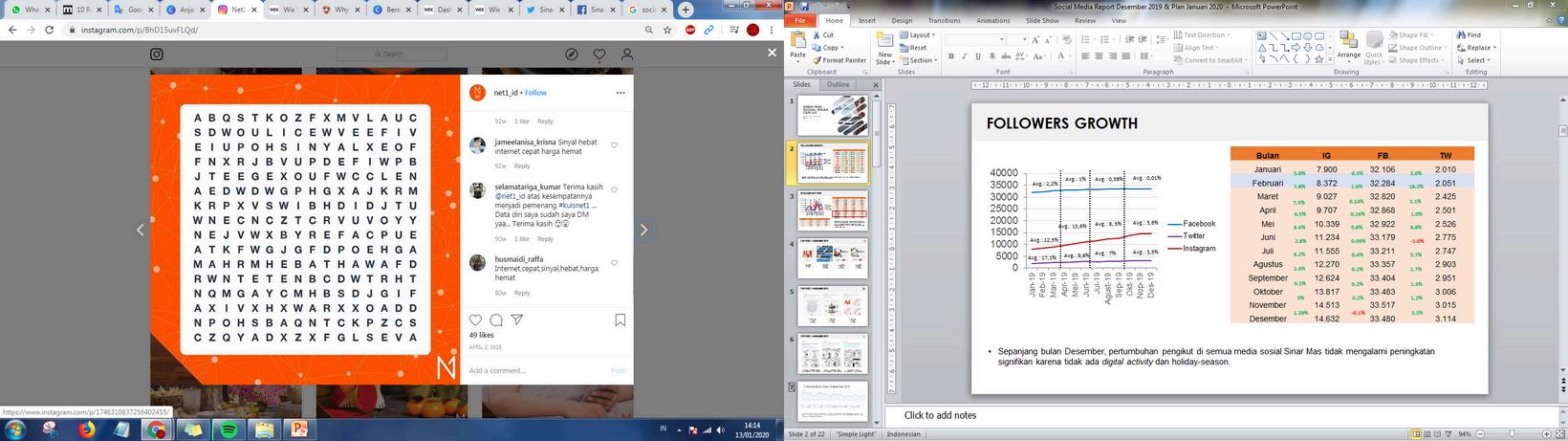Toggle Strikethrough formatting
1568x441 pixels.
(1005, 56)
